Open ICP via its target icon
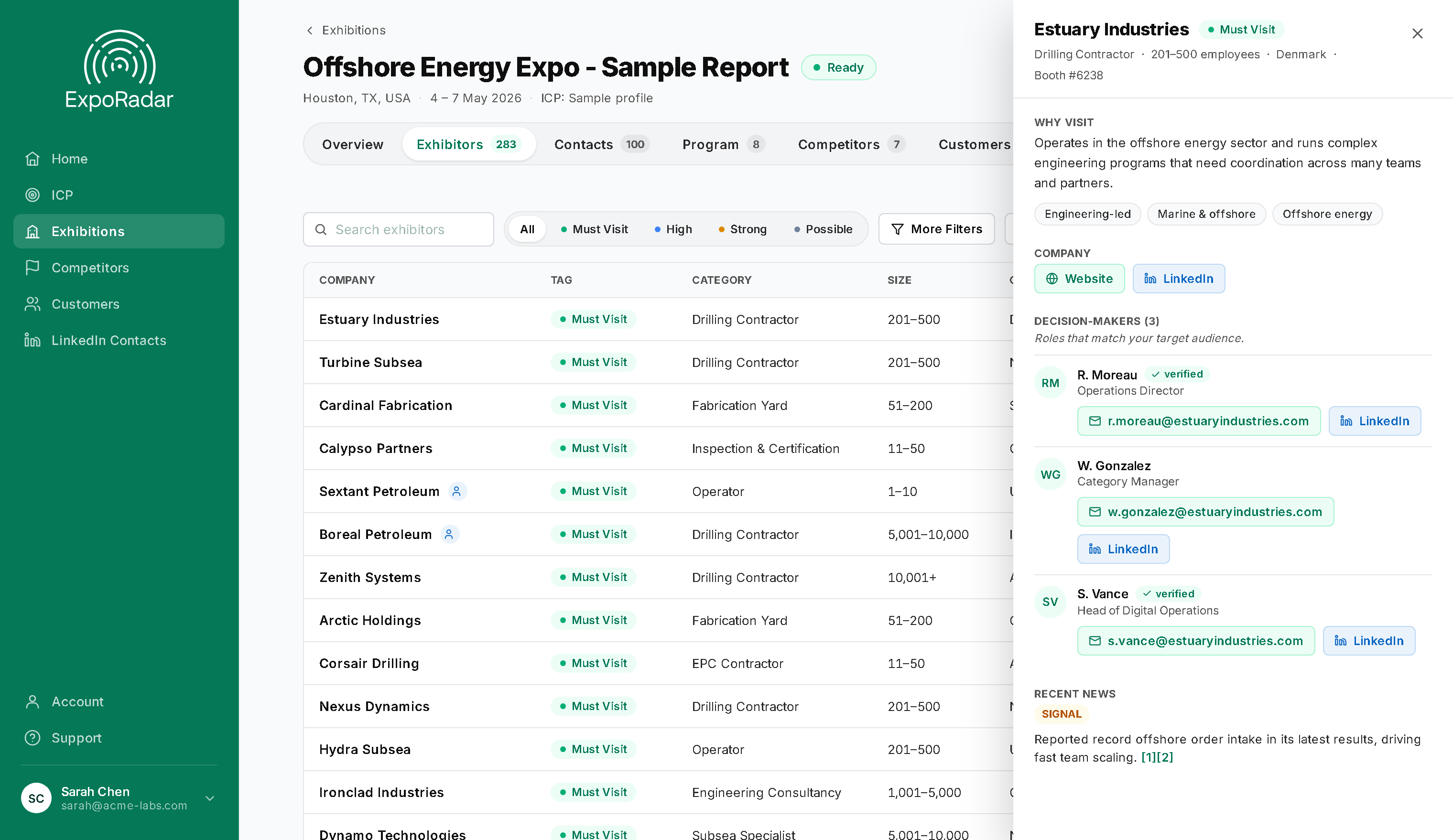 [x=33, y=195]
